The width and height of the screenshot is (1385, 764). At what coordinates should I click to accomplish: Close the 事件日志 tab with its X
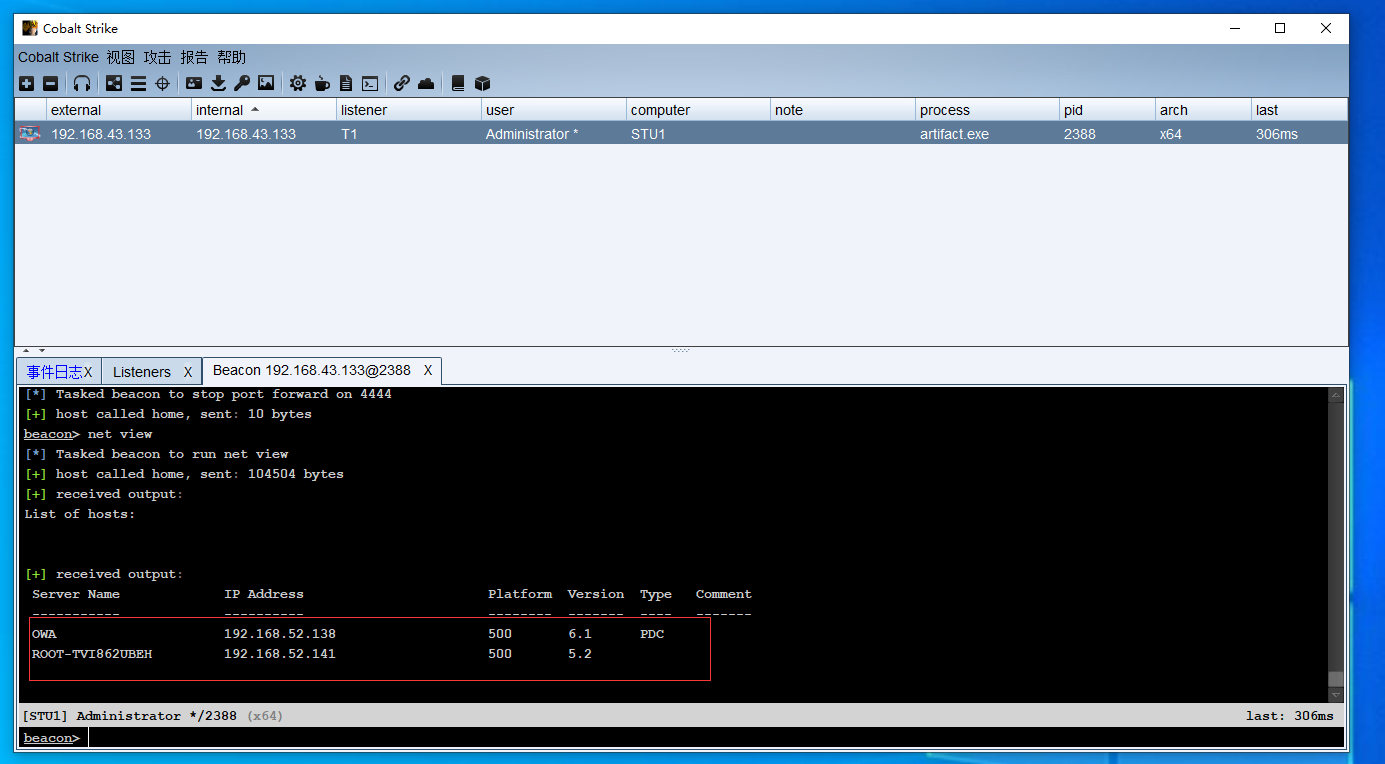pyautogui.click(x=88, y=372)
